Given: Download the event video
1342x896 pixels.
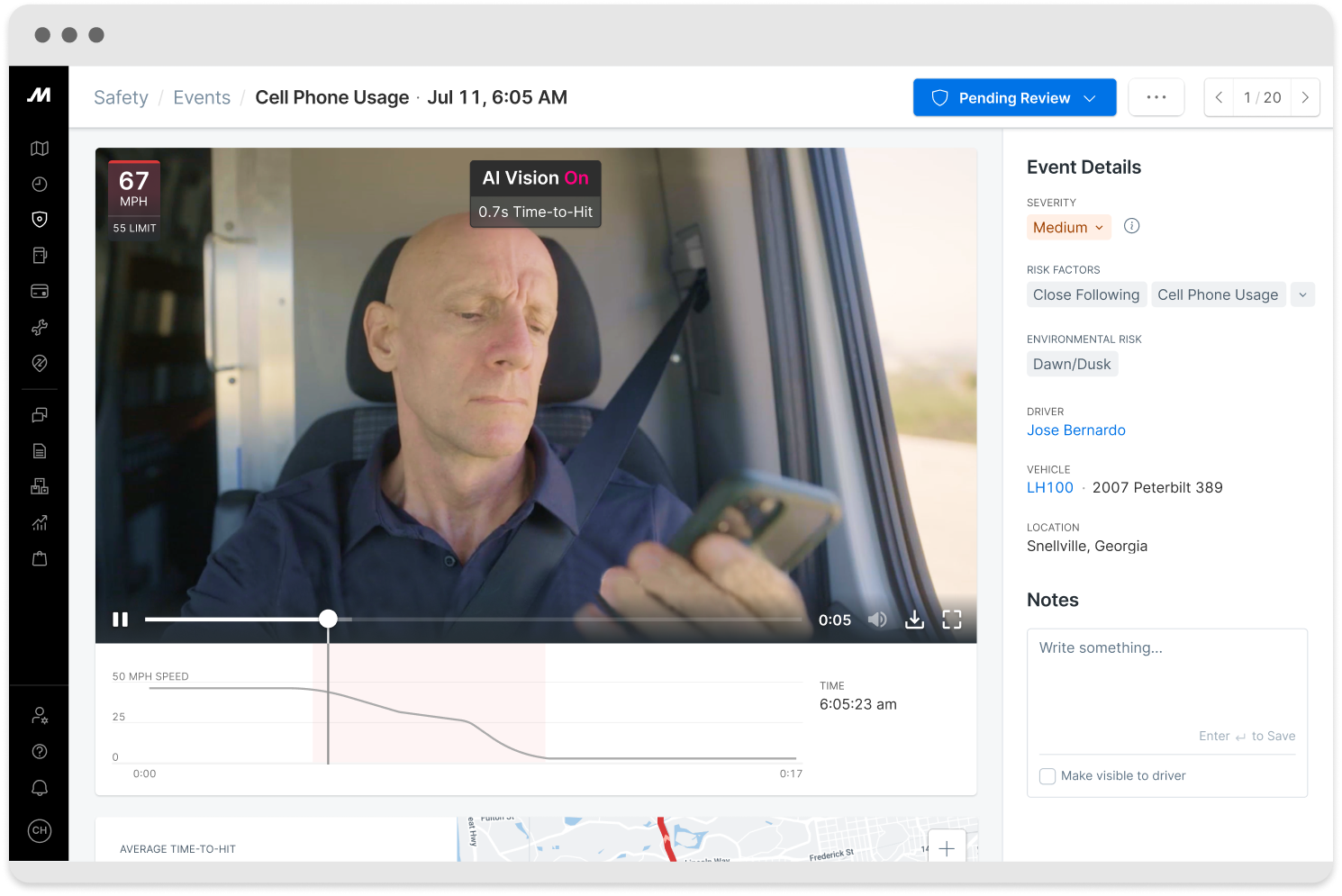Looking at the screenshot, I should [x=914, y=620].
